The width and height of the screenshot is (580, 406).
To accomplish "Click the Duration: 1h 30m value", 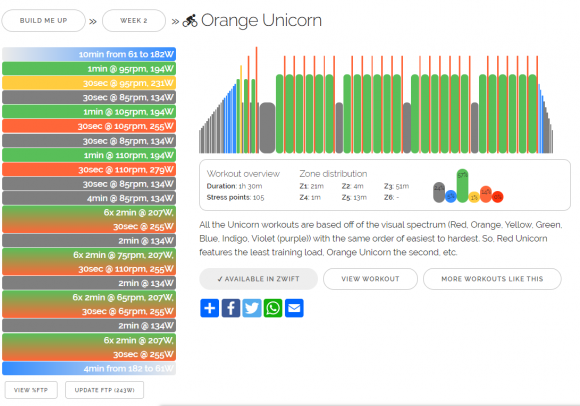I will (235, 186).
